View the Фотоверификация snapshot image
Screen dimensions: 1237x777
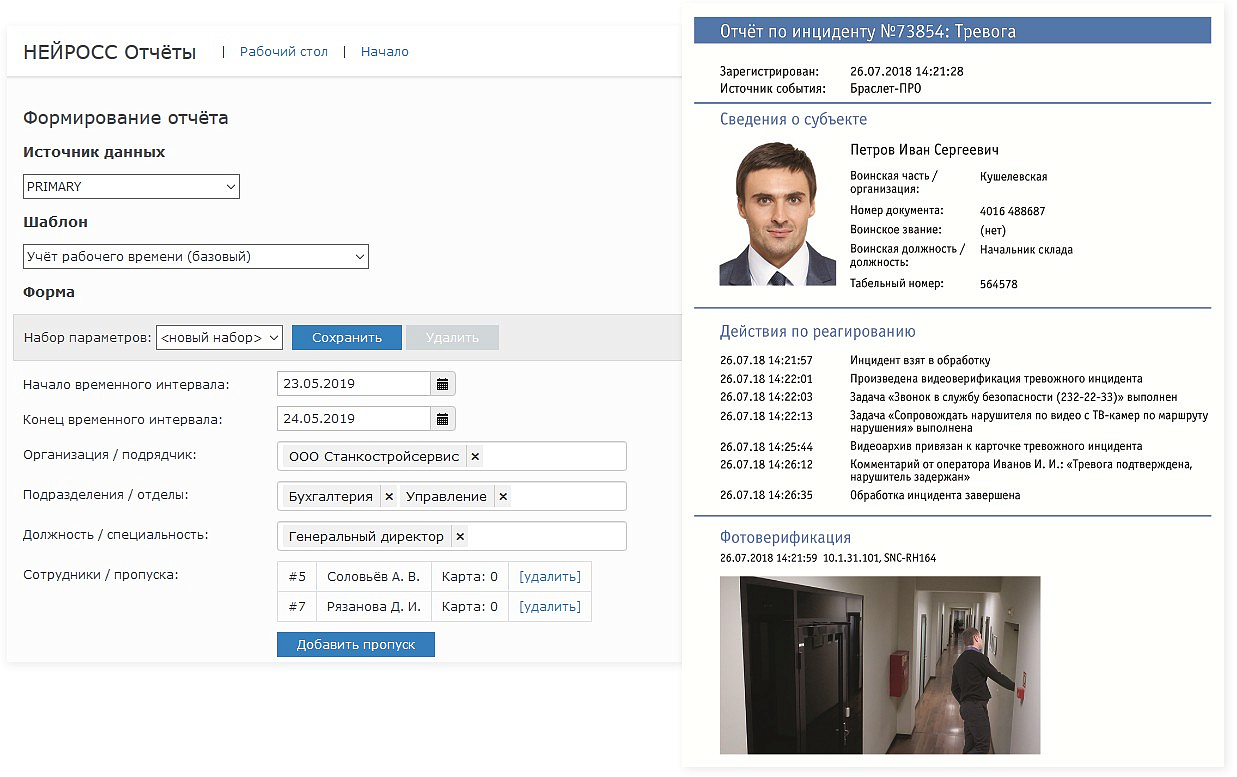coord(880,665)
